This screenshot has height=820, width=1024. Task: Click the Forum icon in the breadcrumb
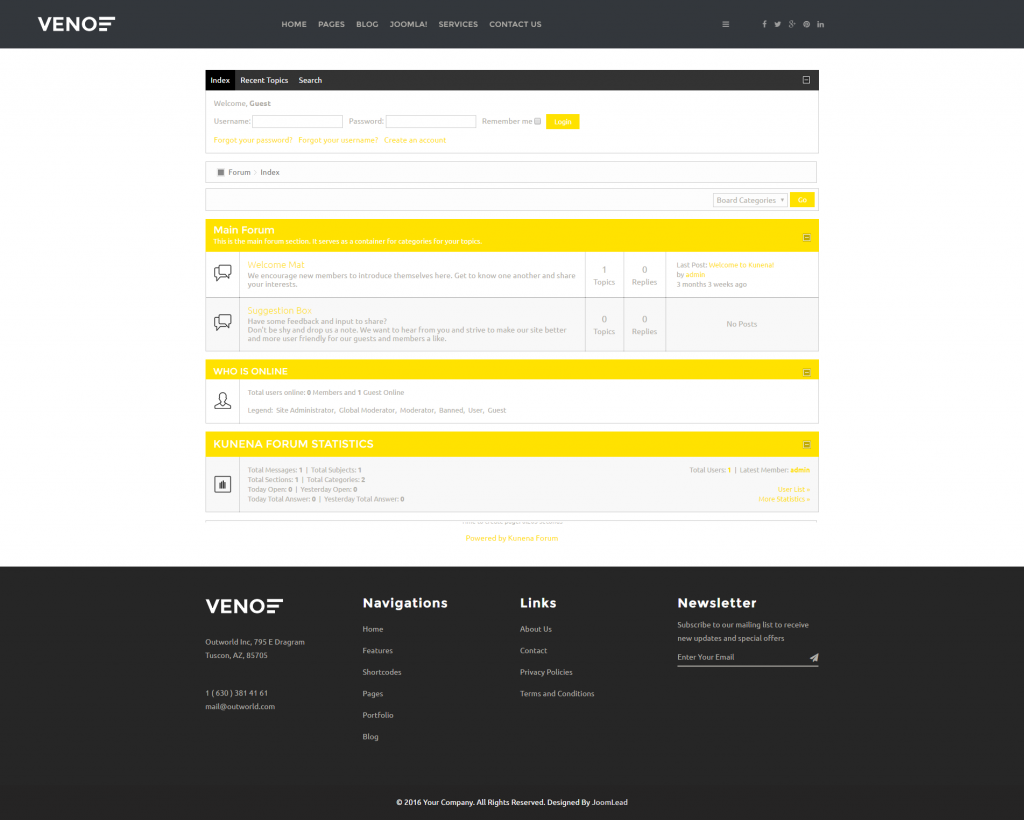point(221,171)
